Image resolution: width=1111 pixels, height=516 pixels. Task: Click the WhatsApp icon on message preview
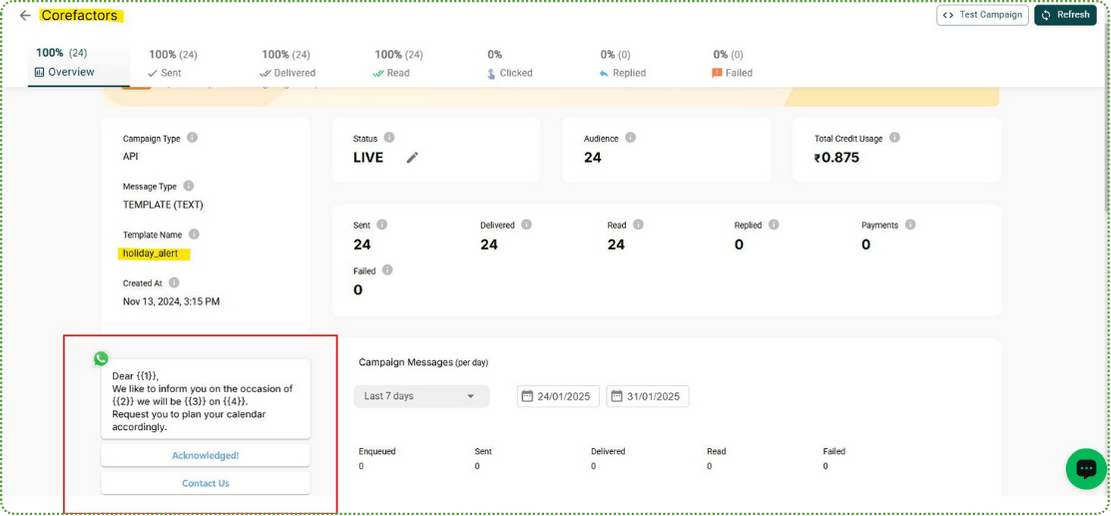click(101, 358)
